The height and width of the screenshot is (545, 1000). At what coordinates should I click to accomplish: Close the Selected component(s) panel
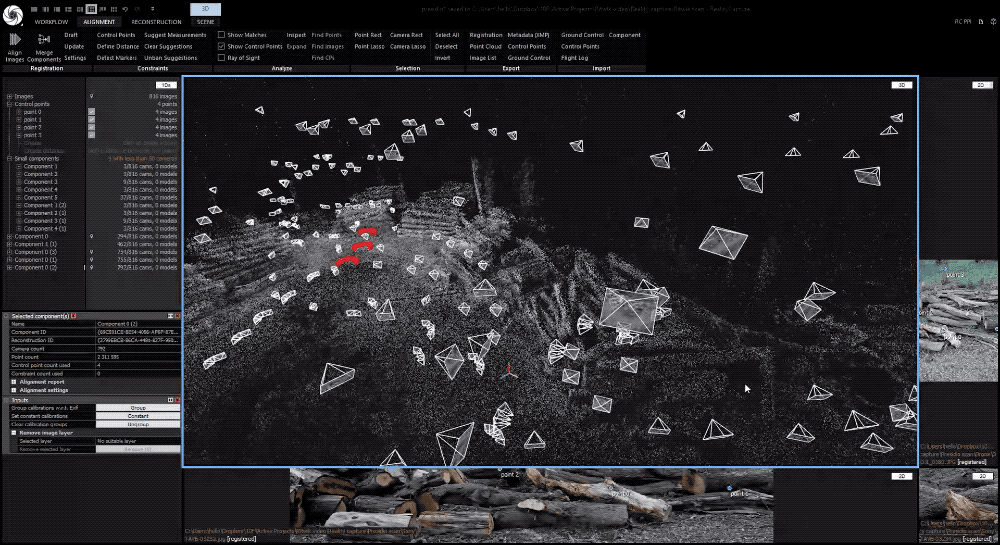click(x=177, y=315)
